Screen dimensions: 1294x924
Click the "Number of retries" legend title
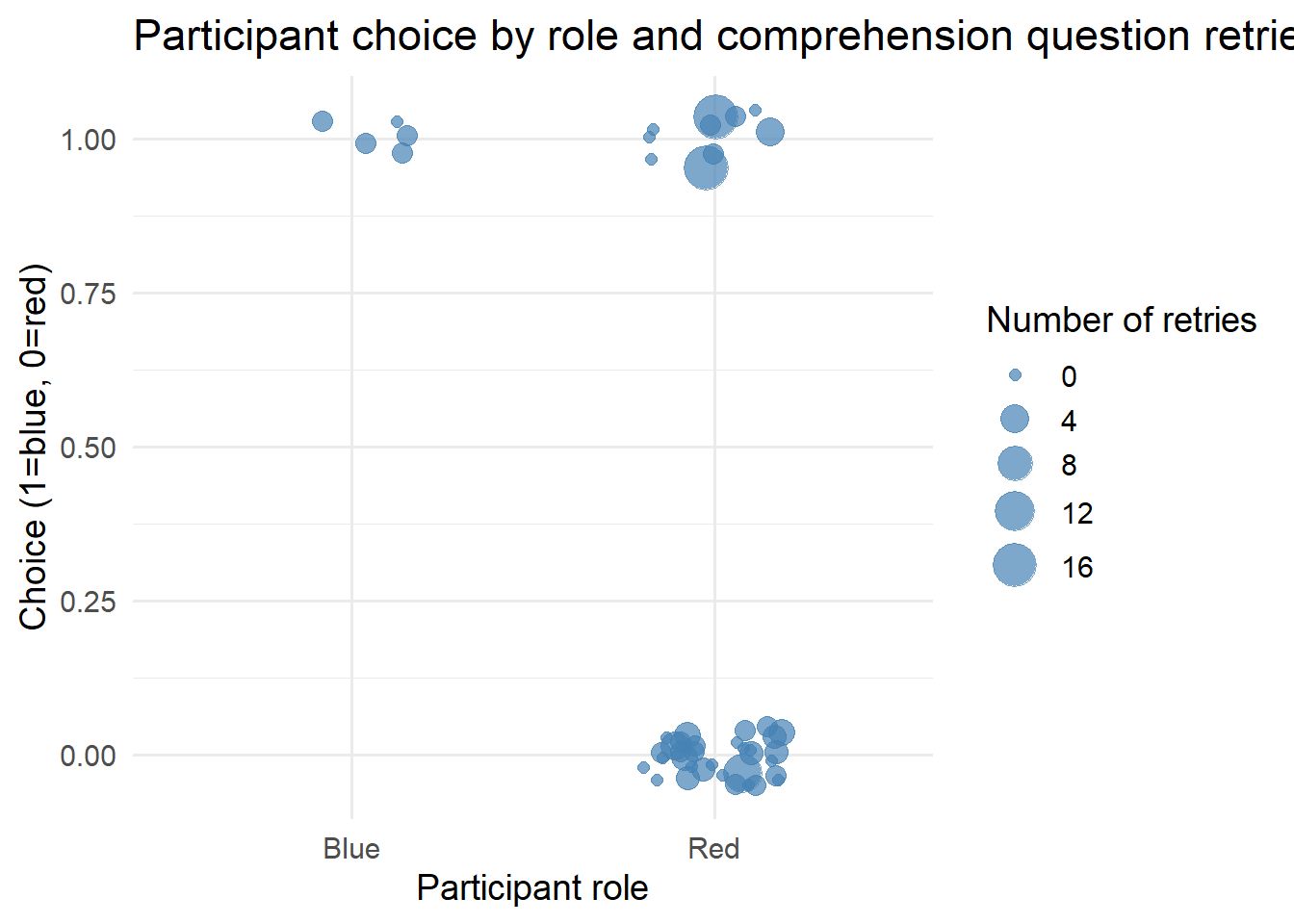click(x=1121, y=320)
